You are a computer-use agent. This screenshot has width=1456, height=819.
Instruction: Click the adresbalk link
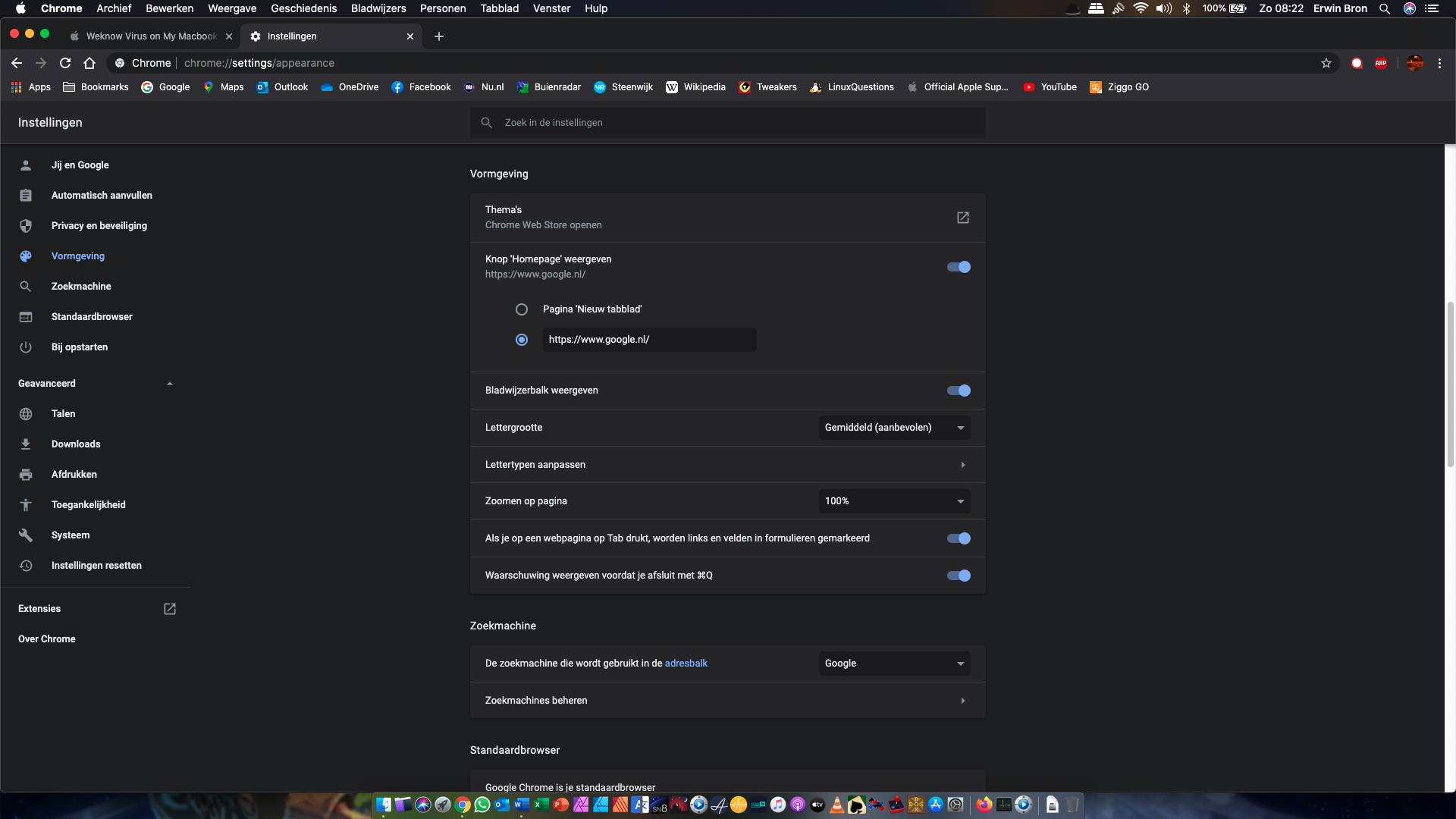[x=686, y=664]
